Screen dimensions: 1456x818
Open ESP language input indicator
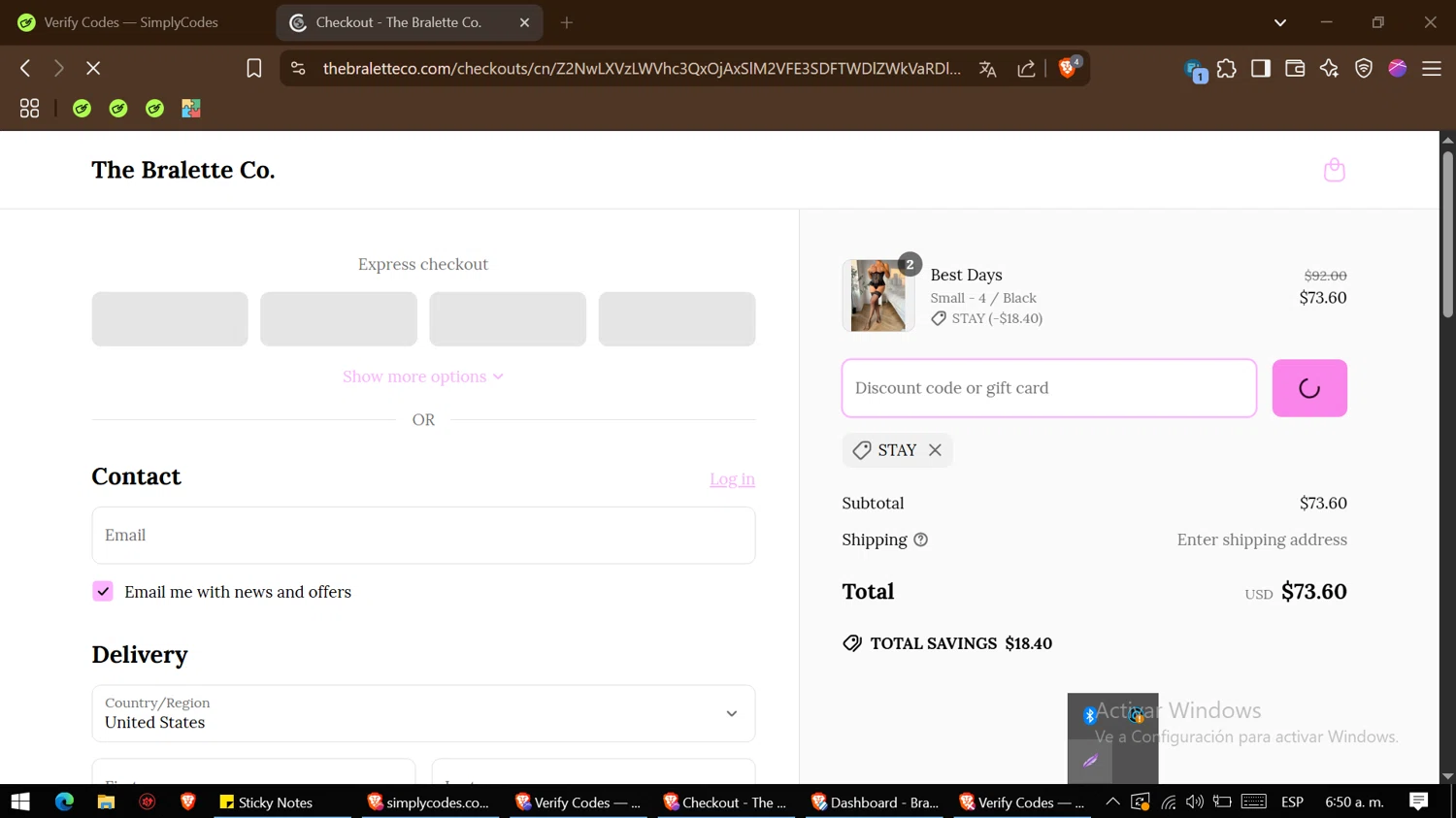1292,802
